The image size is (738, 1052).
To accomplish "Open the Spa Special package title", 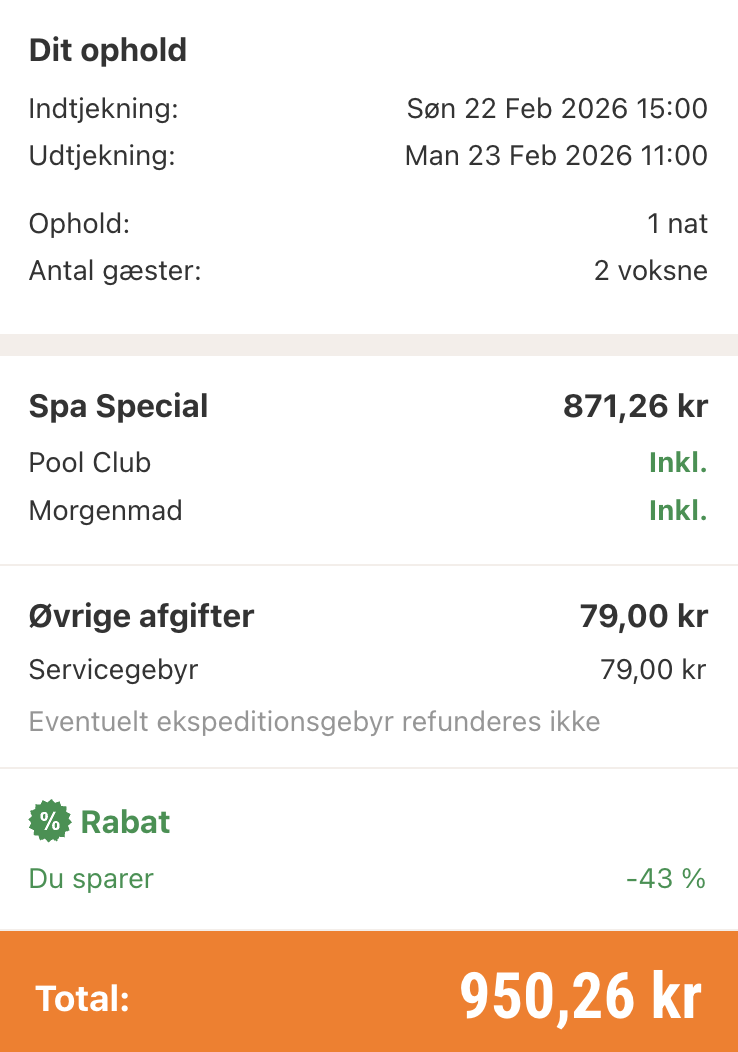I will point(118,406).
